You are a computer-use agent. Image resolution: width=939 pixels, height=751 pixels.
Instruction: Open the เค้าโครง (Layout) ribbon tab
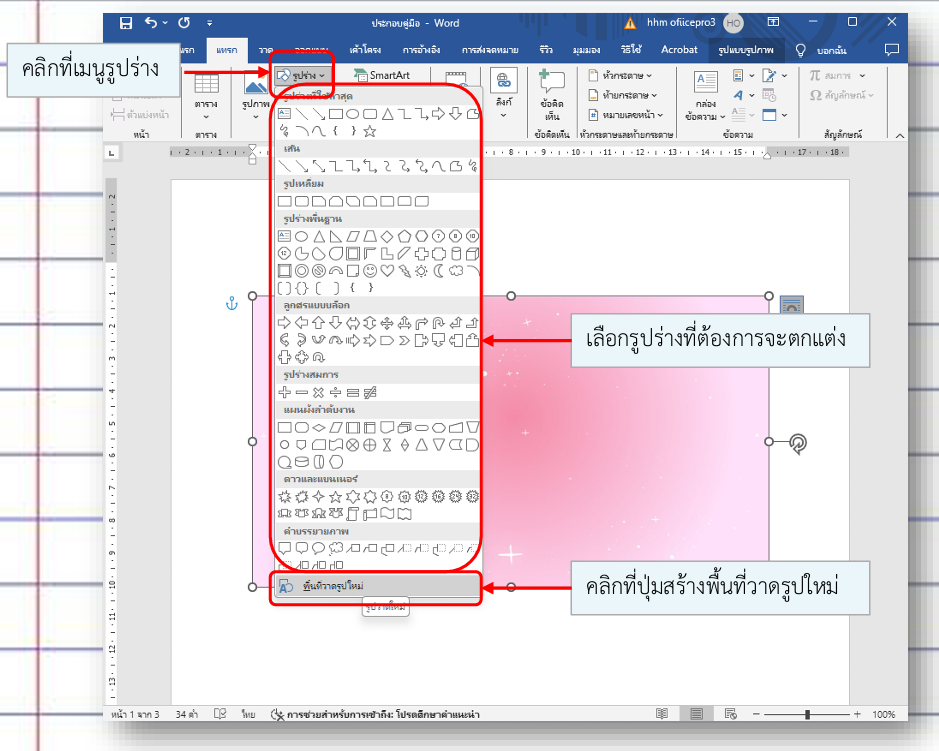362,49
